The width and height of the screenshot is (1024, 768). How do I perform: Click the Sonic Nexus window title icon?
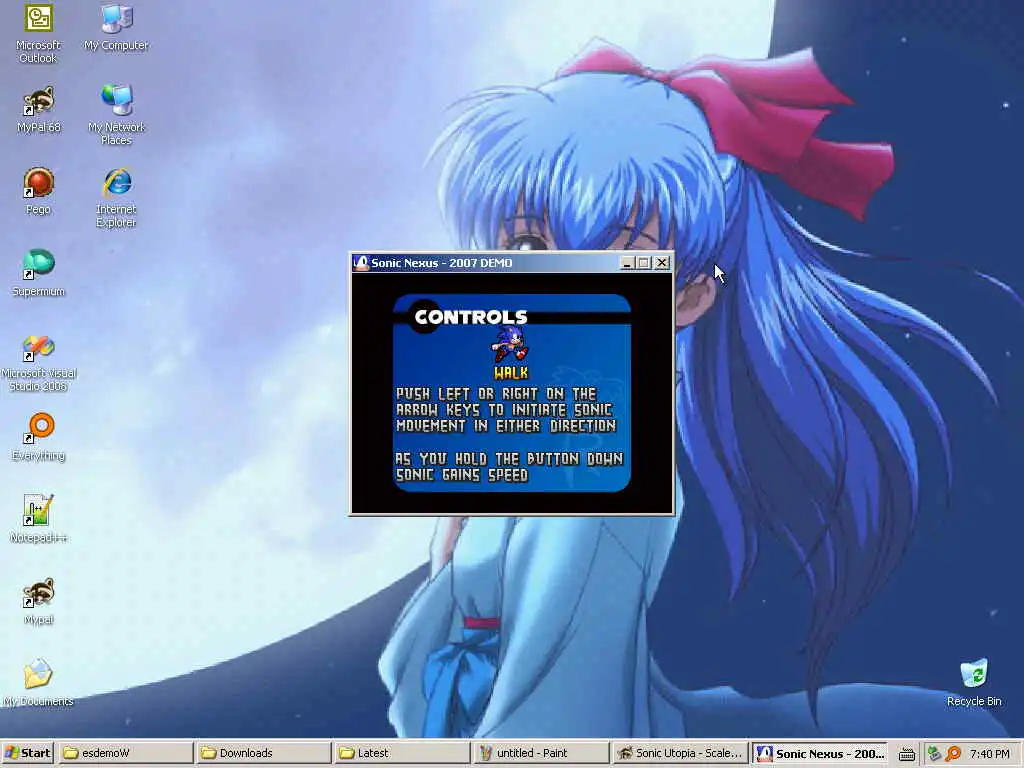pos(361,263)
